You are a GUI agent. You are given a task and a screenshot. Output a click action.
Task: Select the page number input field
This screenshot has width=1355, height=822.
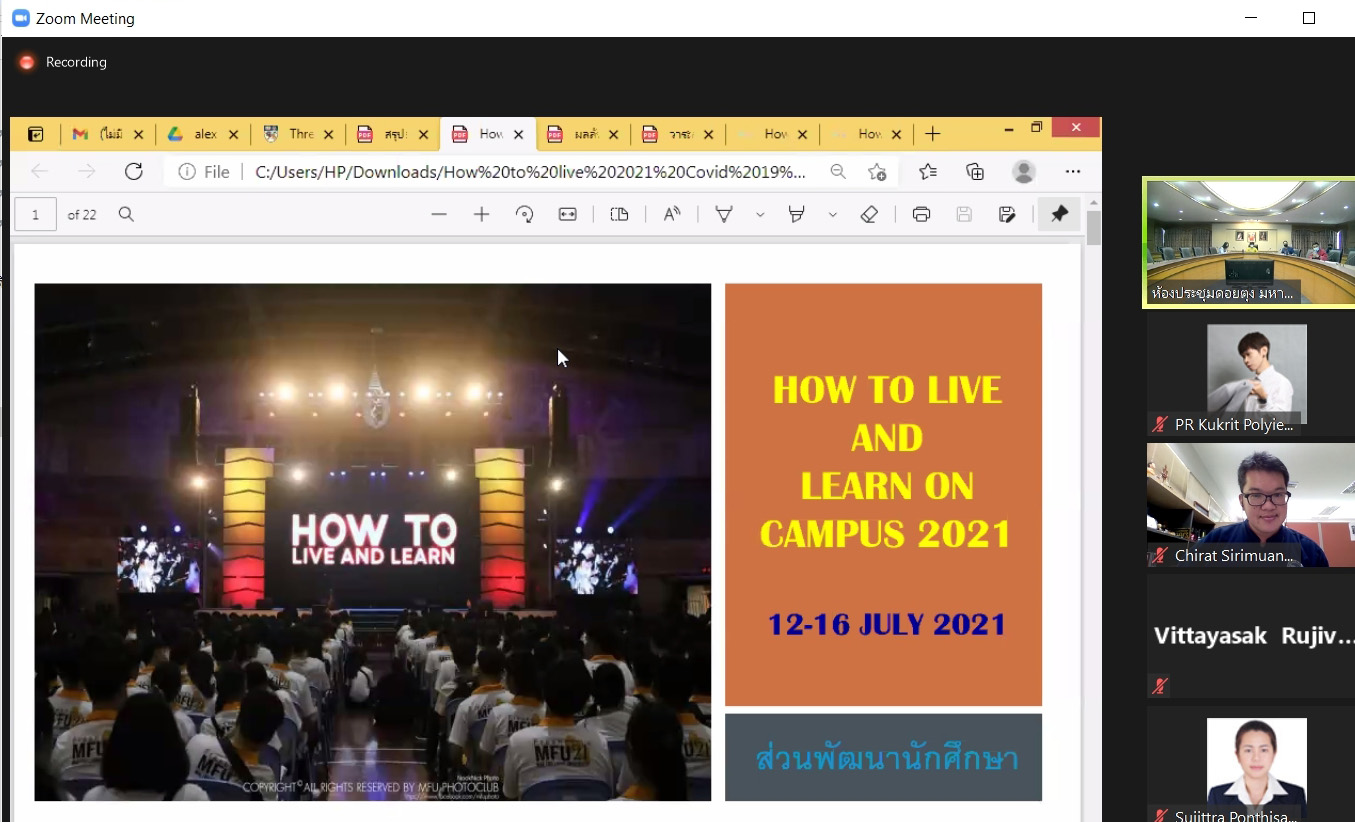35,213
